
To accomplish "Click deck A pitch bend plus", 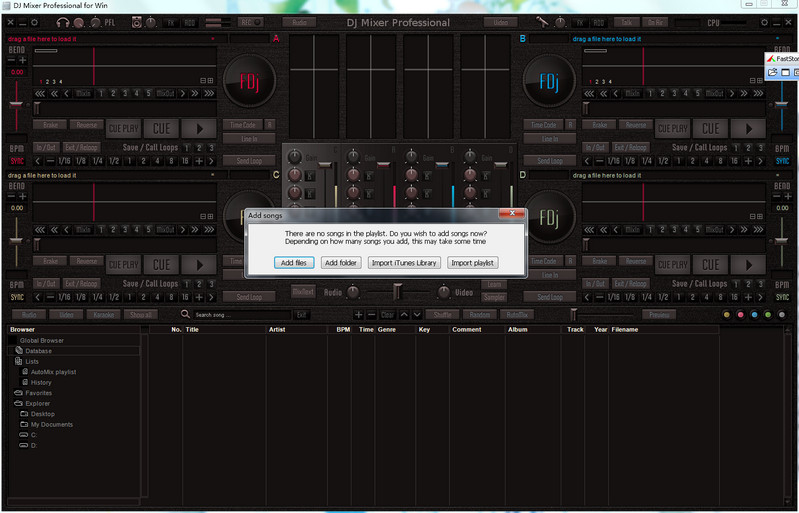I will 22,60.
